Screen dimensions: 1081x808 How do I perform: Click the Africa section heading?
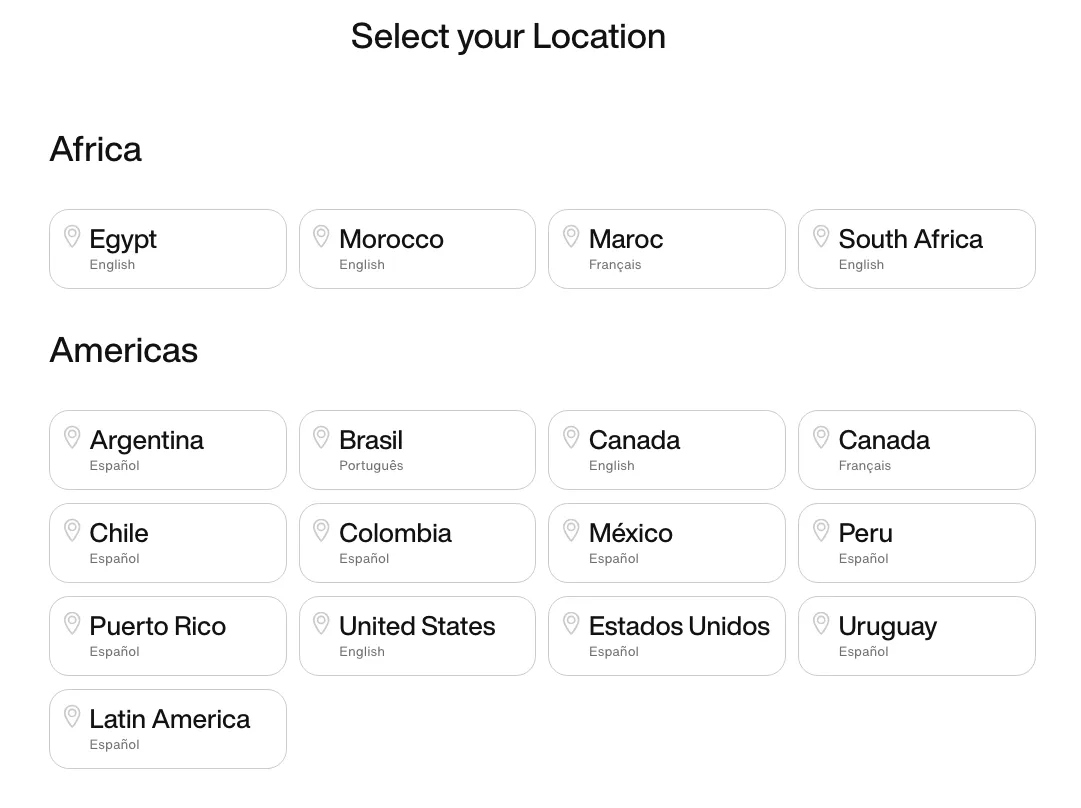coord(95,149)
